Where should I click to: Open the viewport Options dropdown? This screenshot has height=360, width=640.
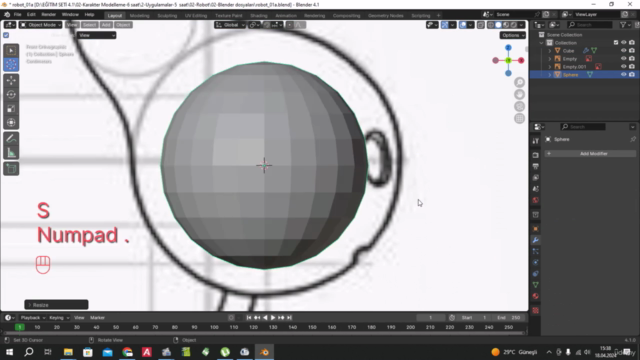[x=513, y=35]
